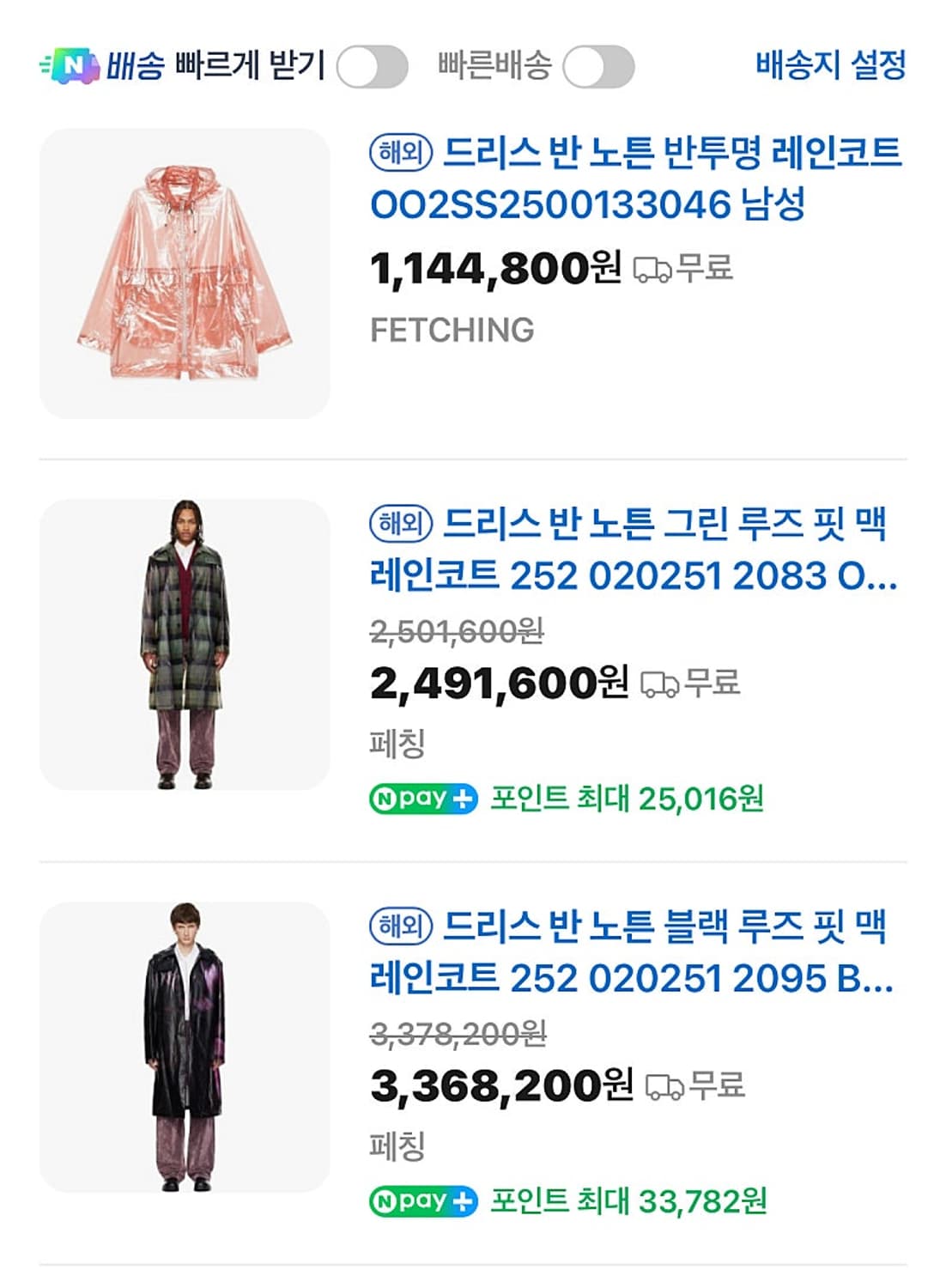Viewport: 946px width, 1288px height.
Task: Click free shipping truck icon beside 1,144,800원
Action: pos(652,270)
